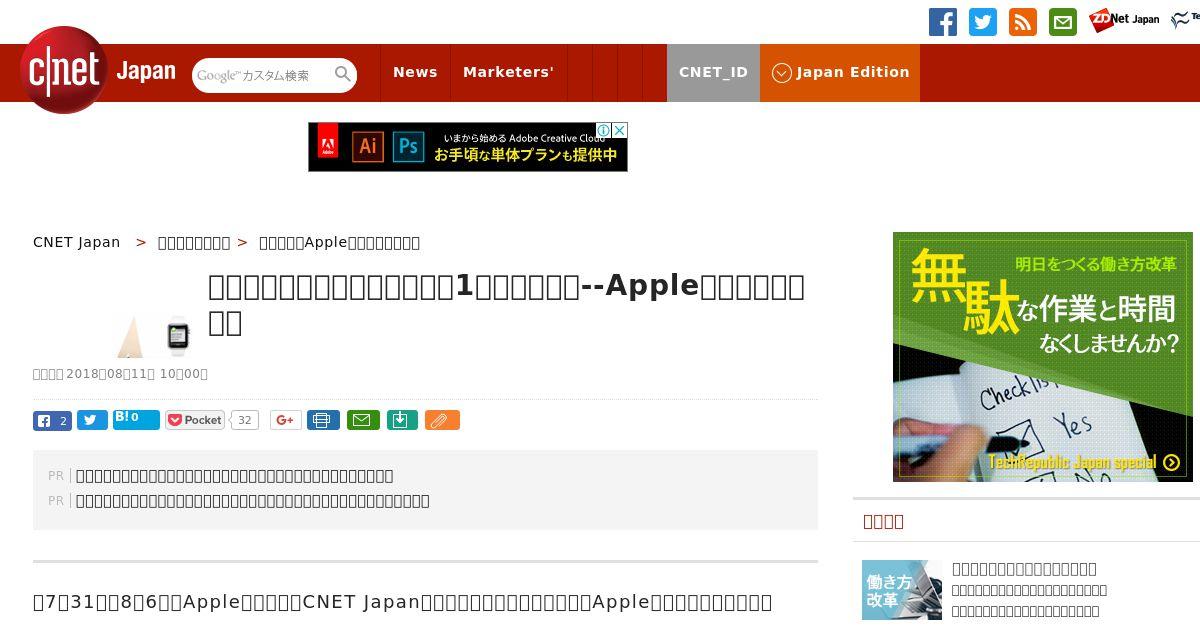Screen dimensions: 1200x630
Task: Open the sidebar article headline next to thumbnail
Action: click(x=1024, y=569)
